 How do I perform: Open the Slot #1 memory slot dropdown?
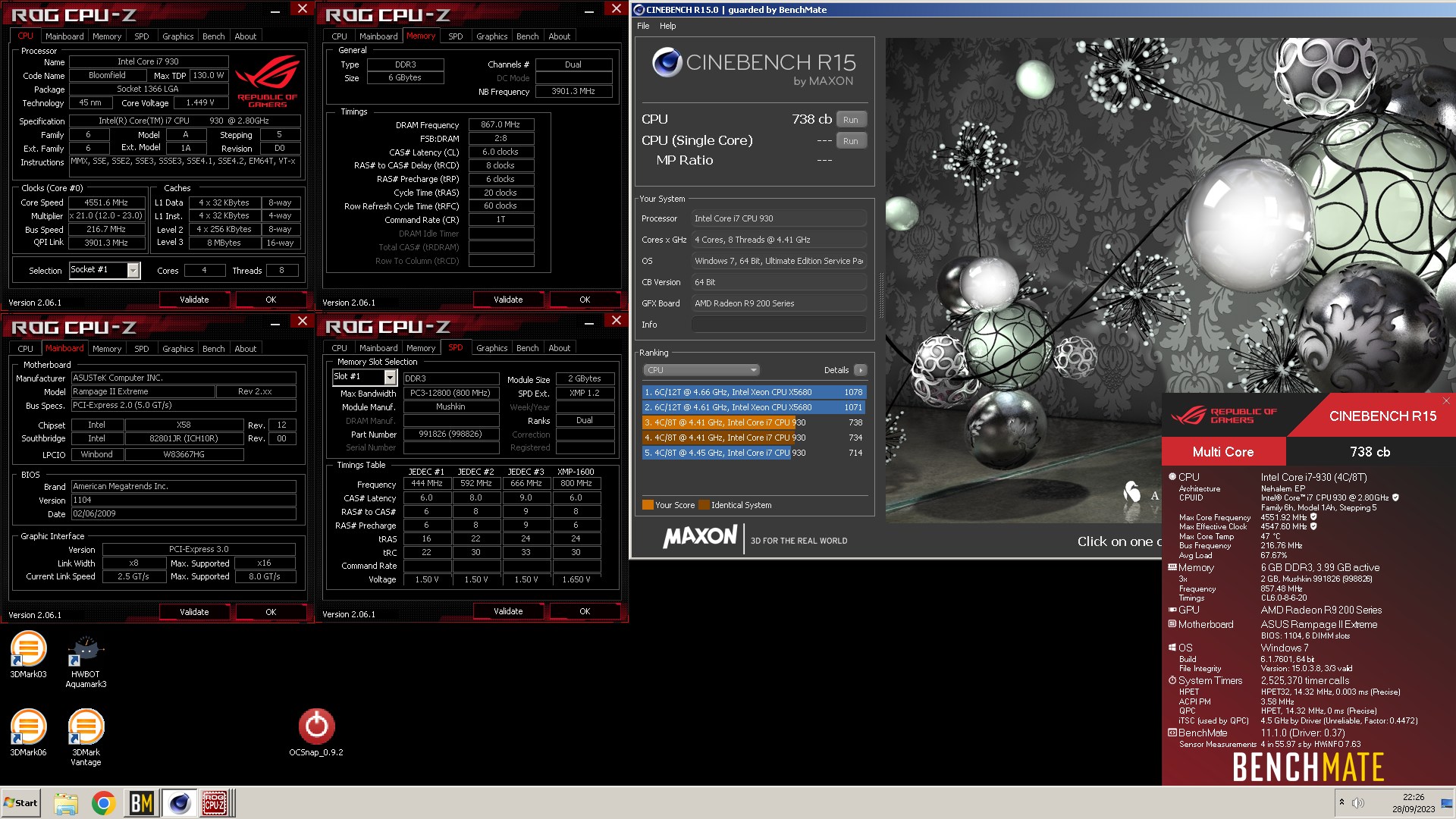pyautogui.click(x=390, y=377)
